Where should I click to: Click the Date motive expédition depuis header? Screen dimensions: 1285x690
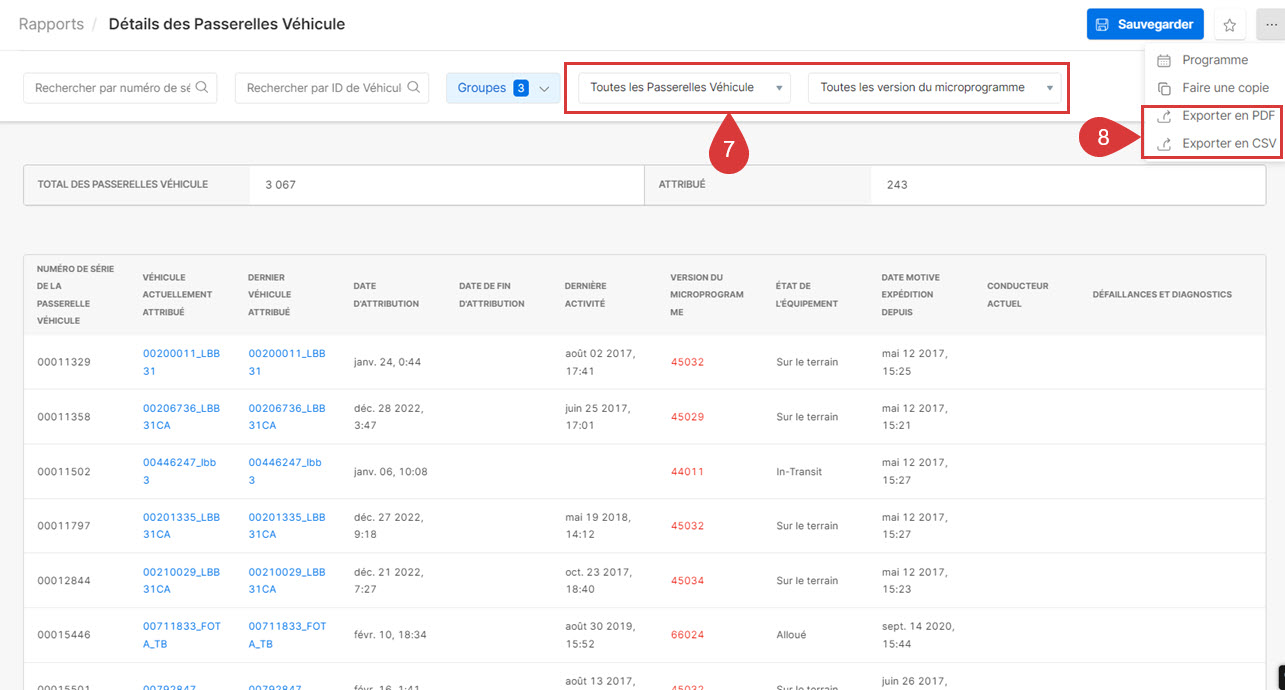911,294
